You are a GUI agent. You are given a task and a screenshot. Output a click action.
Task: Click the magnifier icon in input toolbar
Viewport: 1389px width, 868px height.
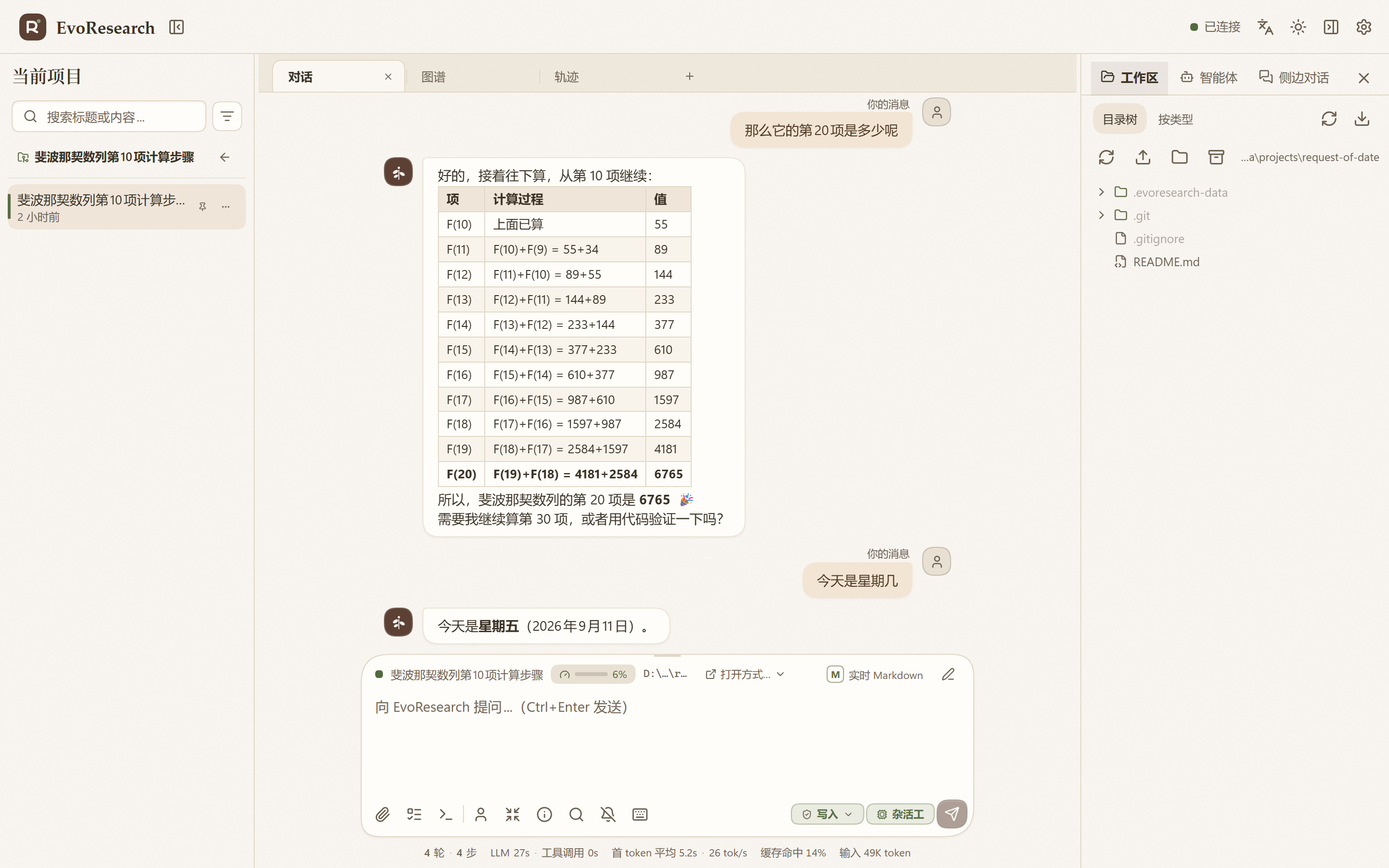[576, 814]
